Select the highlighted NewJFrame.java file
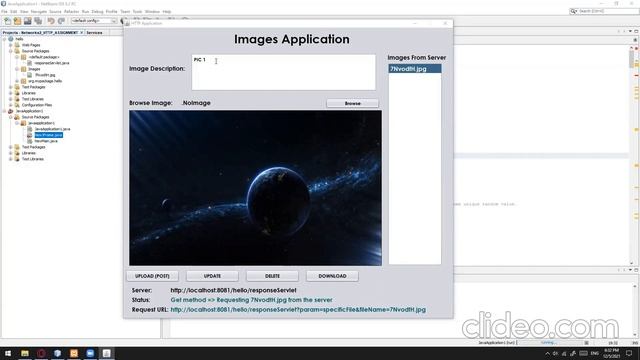Viewport: 640px width, 360px height. point(49,135)
